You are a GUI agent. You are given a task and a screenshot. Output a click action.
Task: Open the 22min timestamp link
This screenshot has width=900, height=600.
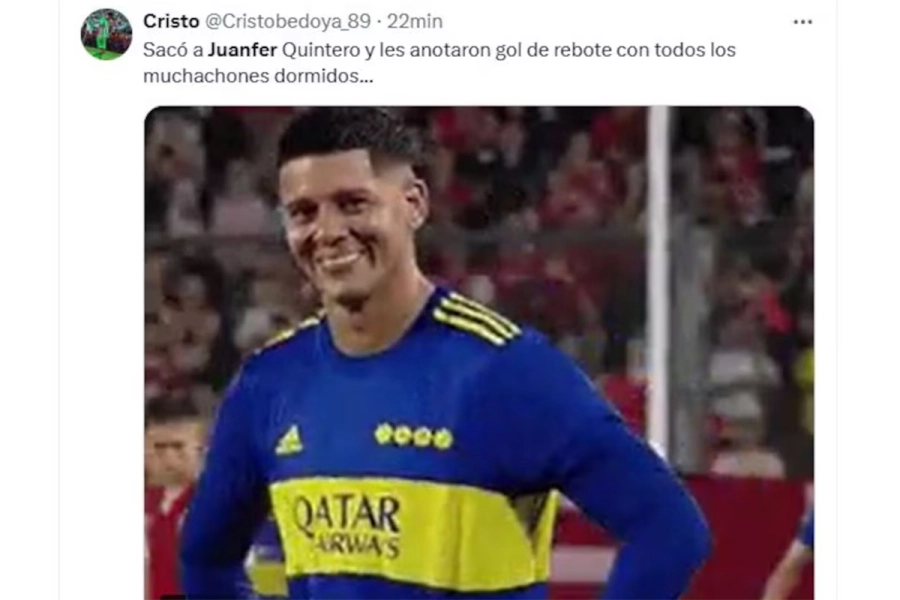coord(414,21)
